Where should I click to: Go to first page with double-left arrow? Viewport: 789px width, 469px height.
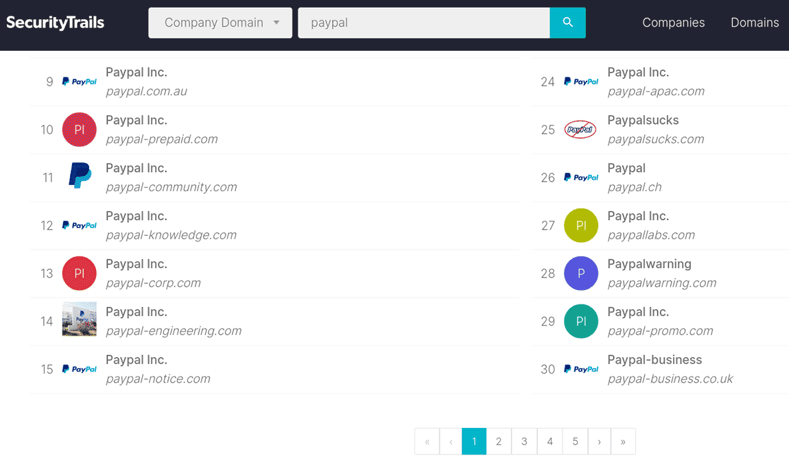point(427,441)
